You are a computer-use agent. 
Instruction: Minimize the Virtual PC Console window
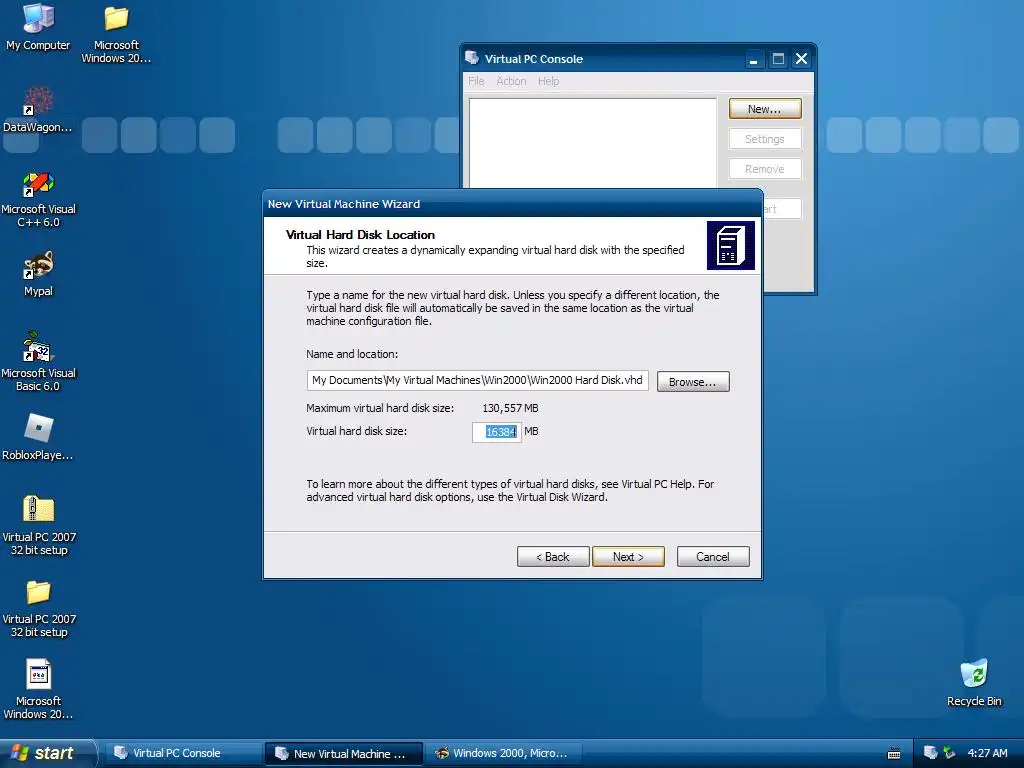pyautogui.click(x=754, y=59)
